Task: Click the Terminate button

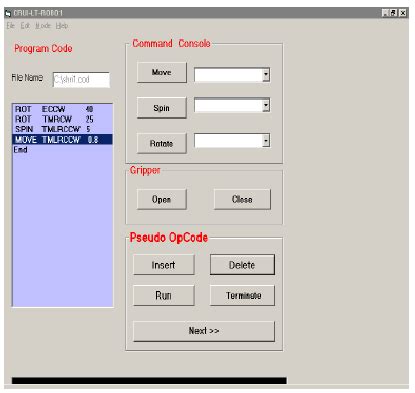Action: [242, 295]
